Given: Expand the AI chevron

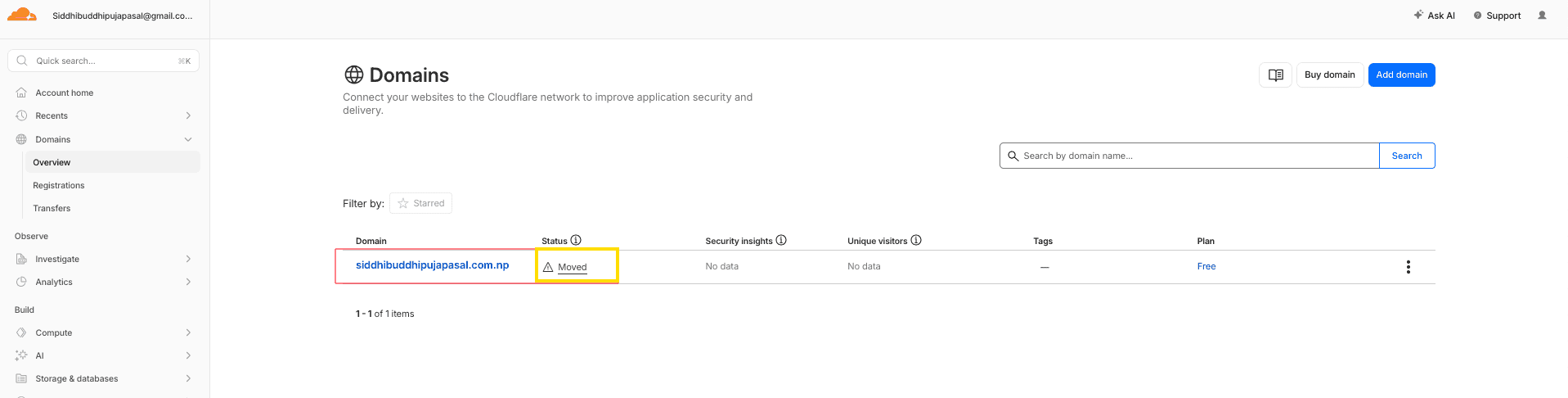Looking at the screenshot, I should 188,355.
